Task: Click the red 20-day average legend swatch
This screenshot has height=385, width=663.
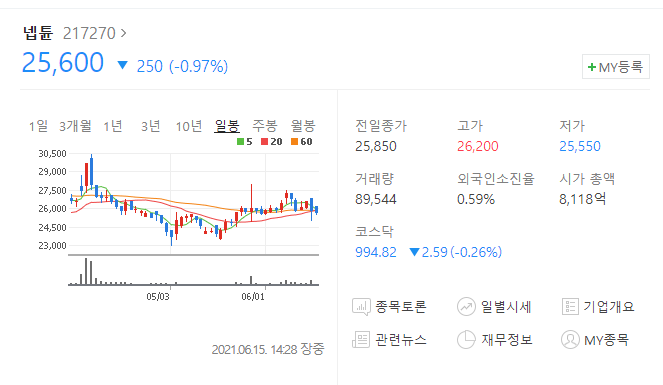Action: pyautogui.click(x=265, y=142)
